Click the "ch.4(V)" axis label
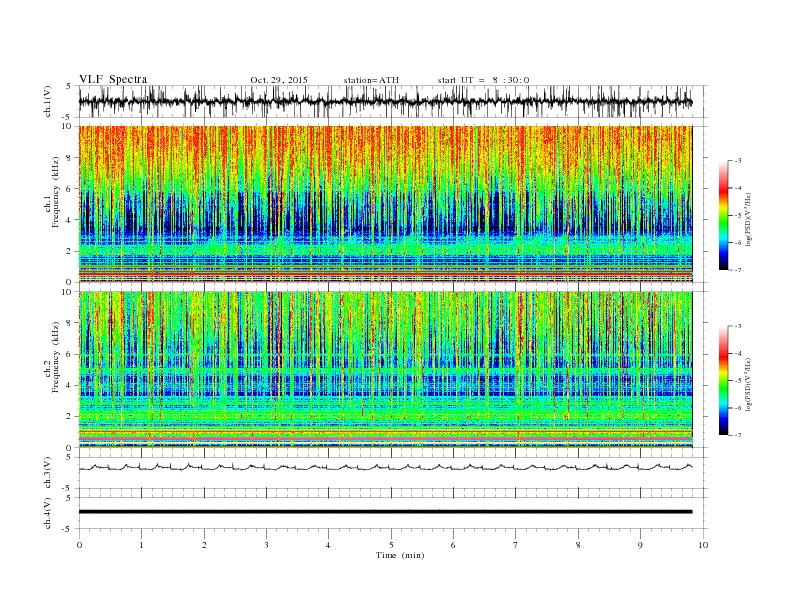Viewport: 792px width, 612px height. [48, 514]
